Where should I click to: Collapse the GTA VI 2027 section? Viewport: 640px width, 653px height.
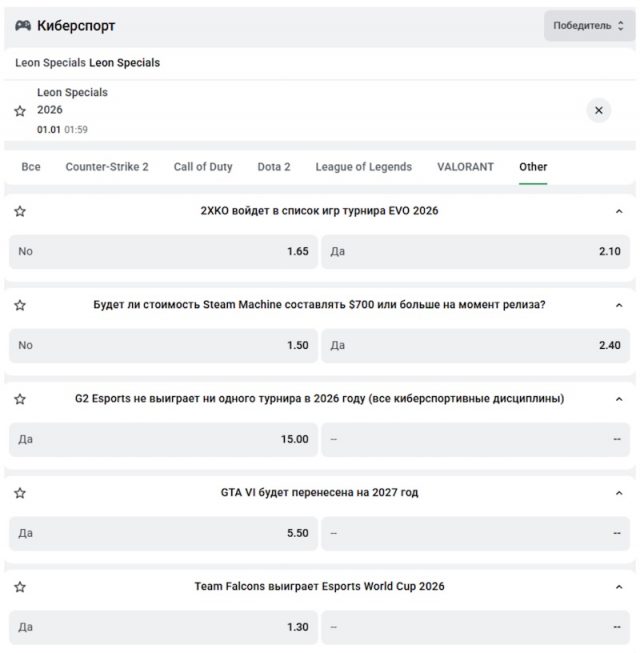pos(618,493)
